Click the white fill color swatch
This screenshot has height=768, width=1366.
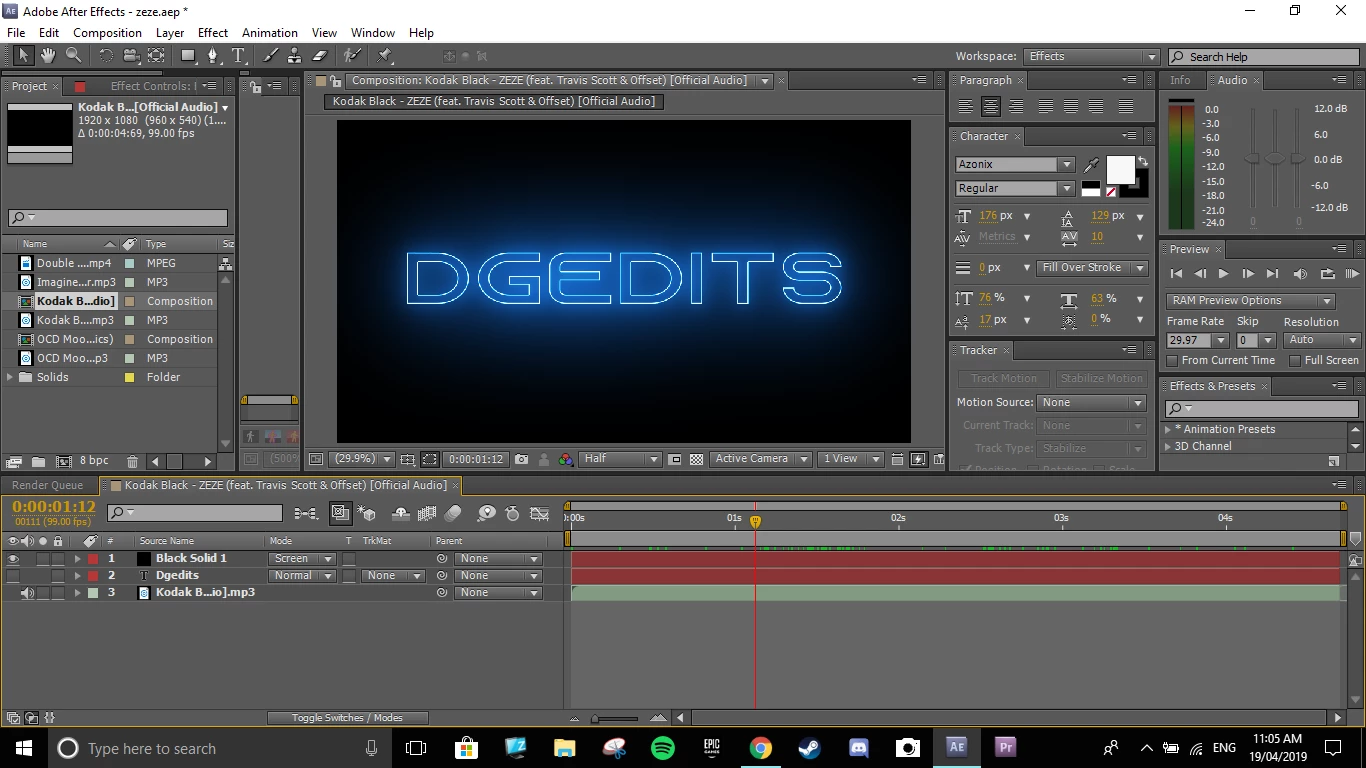coord(1120,171)
